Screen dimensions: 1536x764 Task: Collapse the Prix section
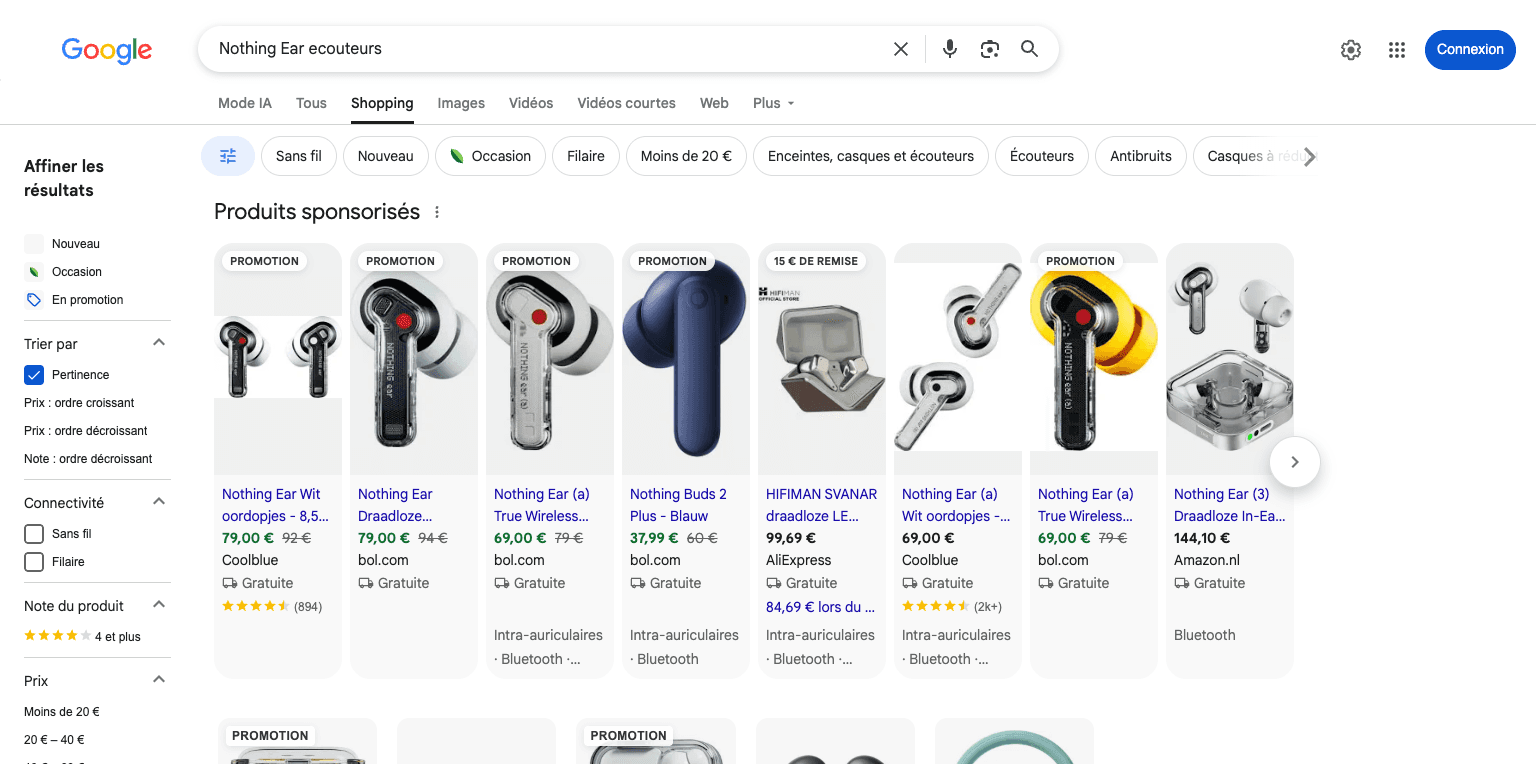158,680
